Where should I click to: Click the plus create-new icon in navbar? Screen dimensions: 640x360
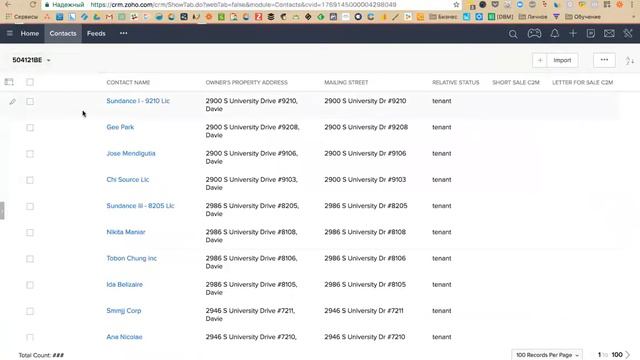point(573,33)
